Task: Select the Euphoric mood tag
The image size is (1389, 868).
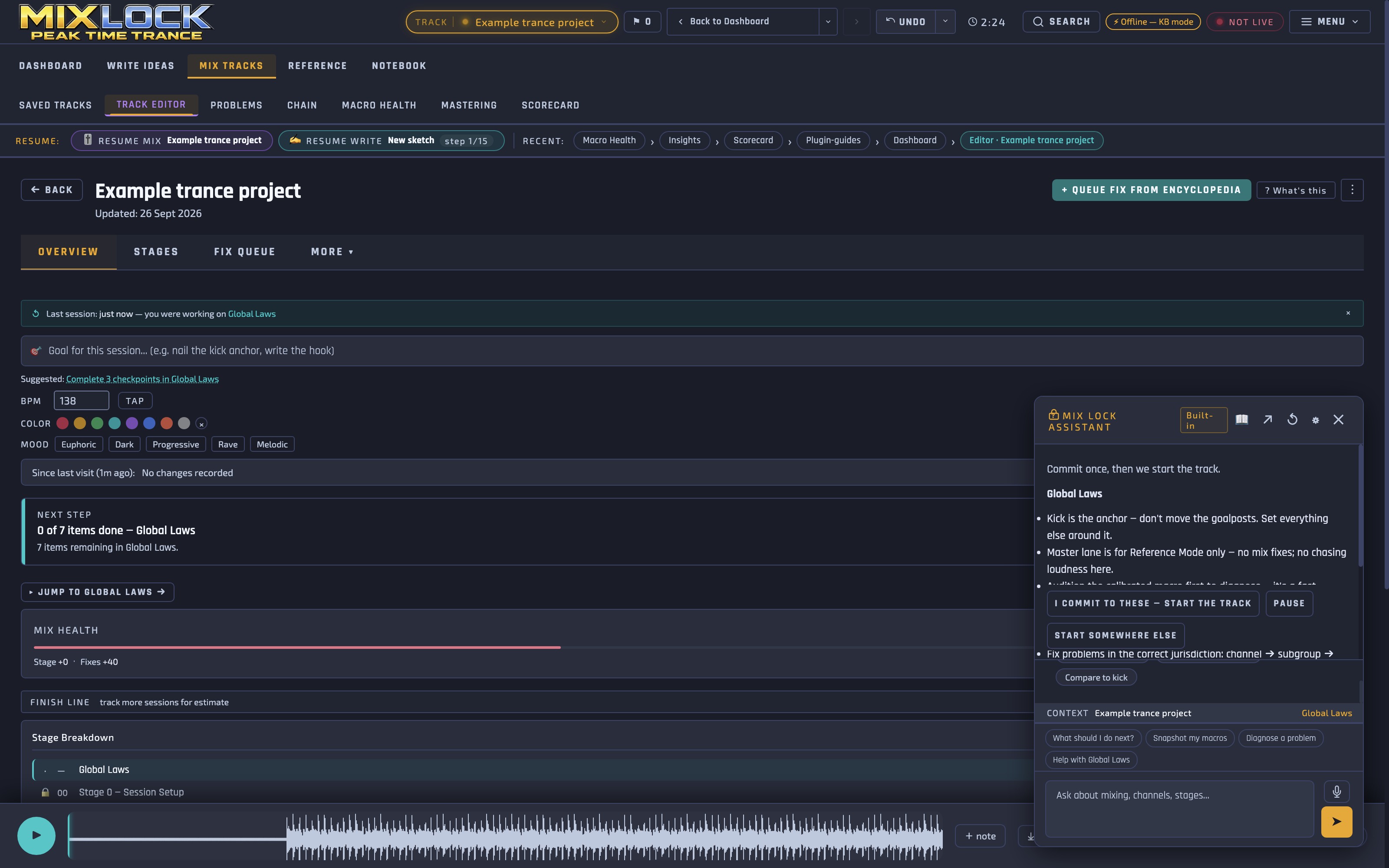Action: click(x=79, y=444)
